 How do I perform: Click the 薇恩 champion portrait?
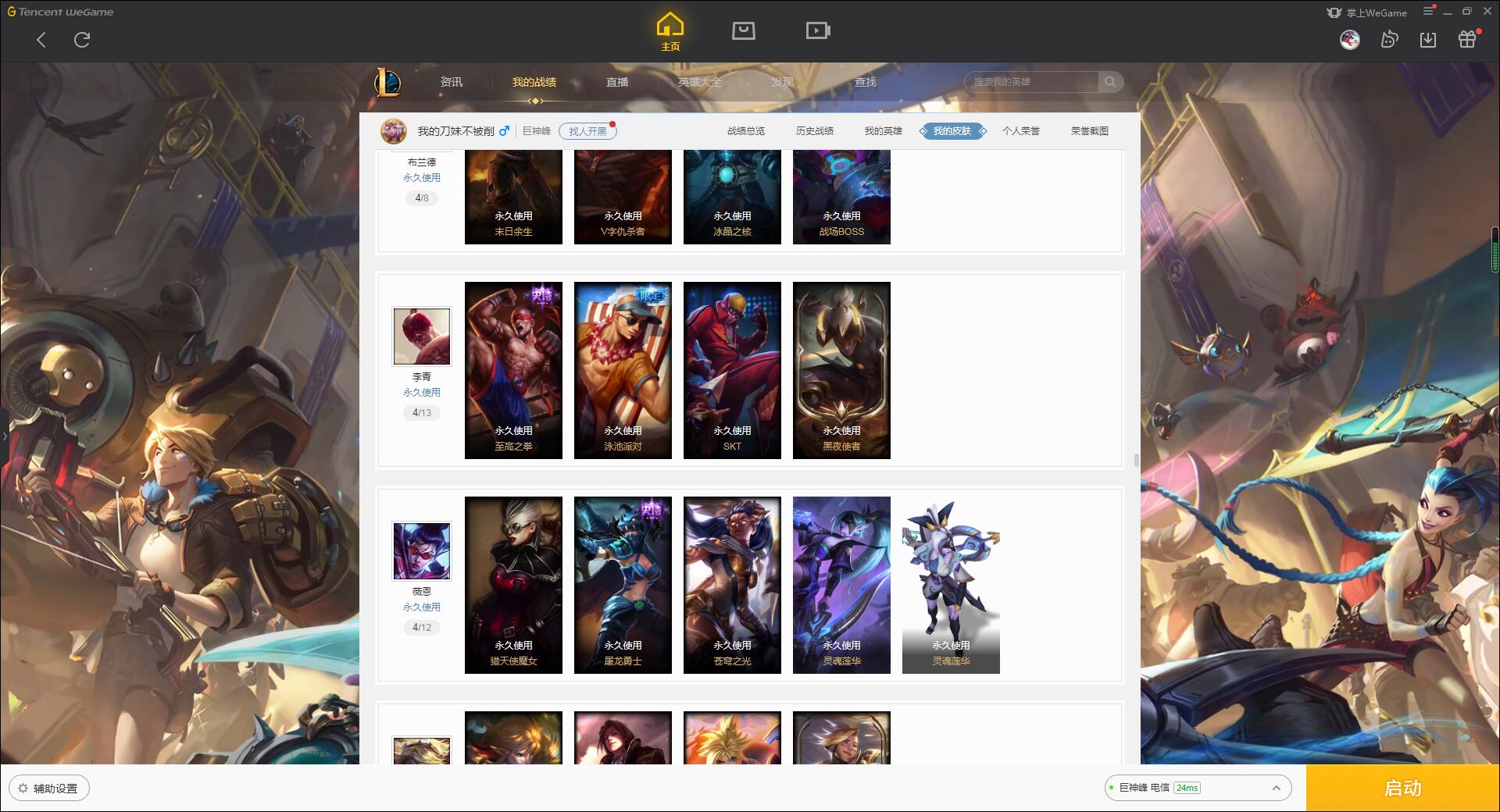click(x=422, y=551)
